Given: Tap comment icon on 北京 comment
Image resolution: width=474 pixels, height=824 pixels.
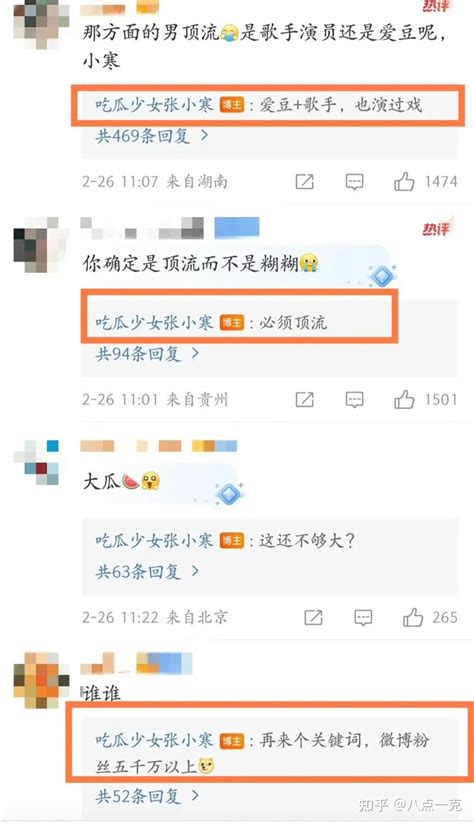Looking at the screenshot, I should coord(363,617).
